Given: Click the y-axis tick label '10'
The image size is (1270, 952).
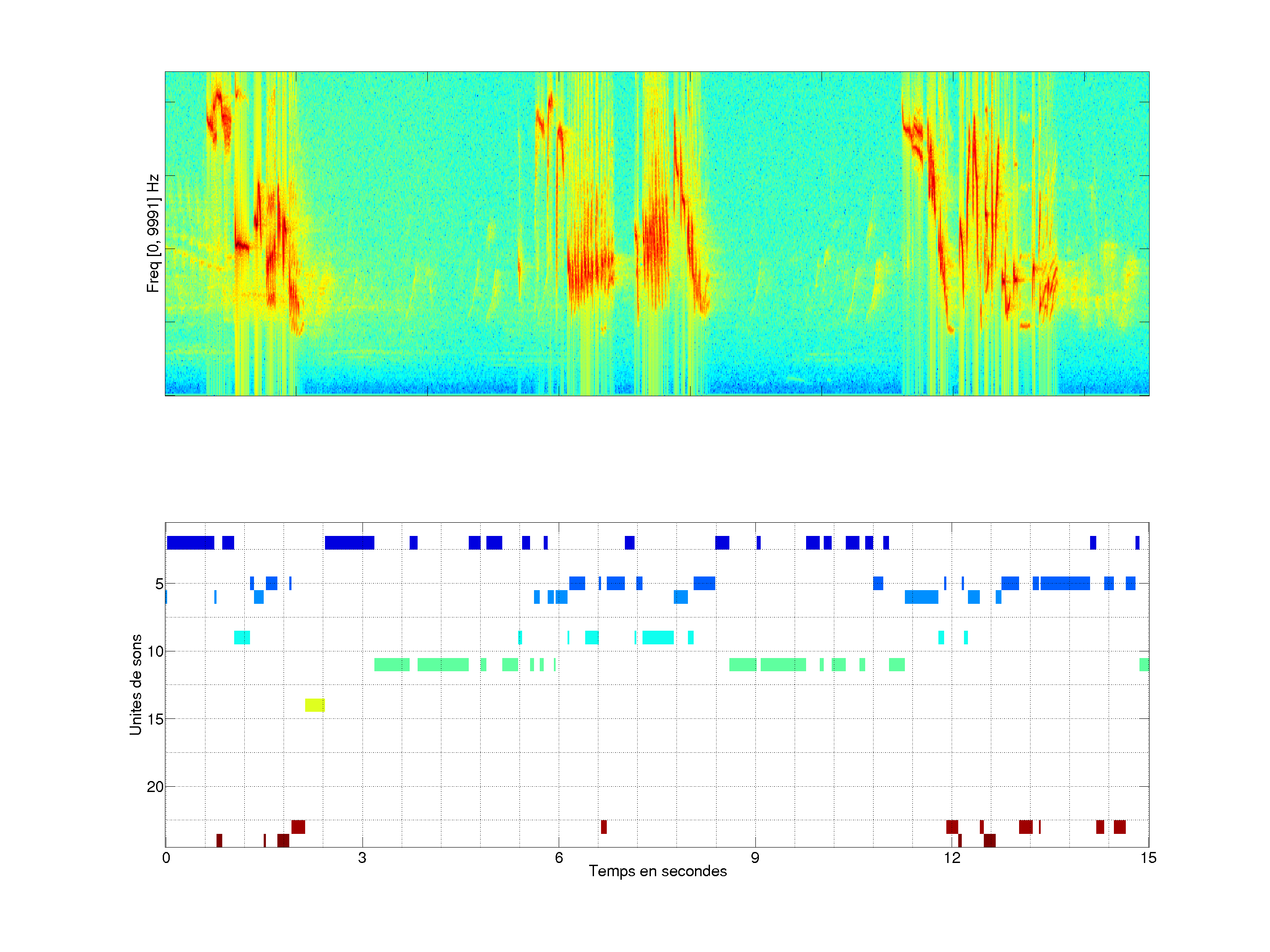Looking at the screenshot, I should point(155,651).
